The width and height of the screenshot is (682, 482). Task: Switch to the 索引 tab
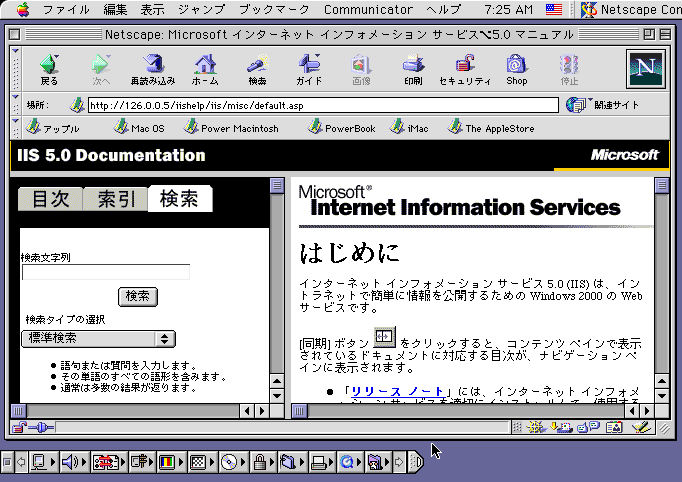click(116, 199)
